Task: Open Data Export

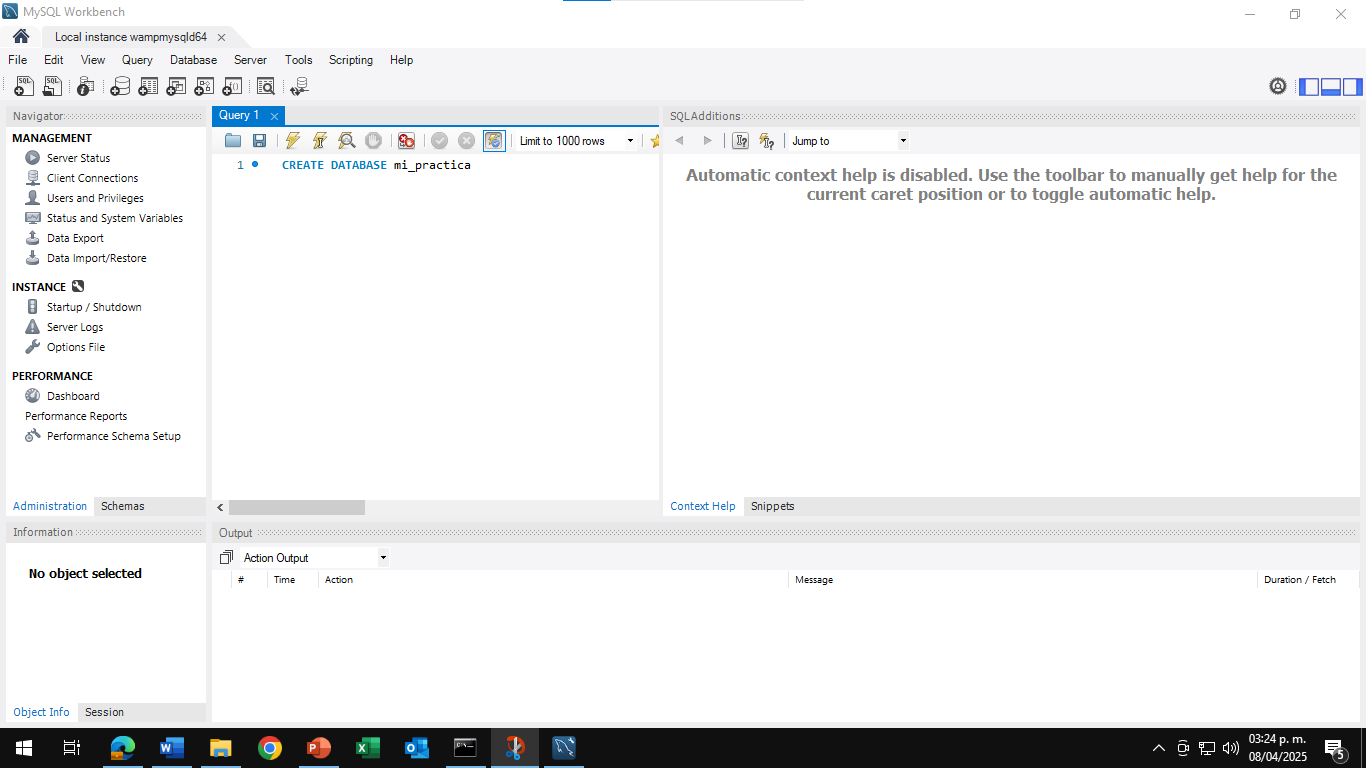Action: (x=75, y=238)
